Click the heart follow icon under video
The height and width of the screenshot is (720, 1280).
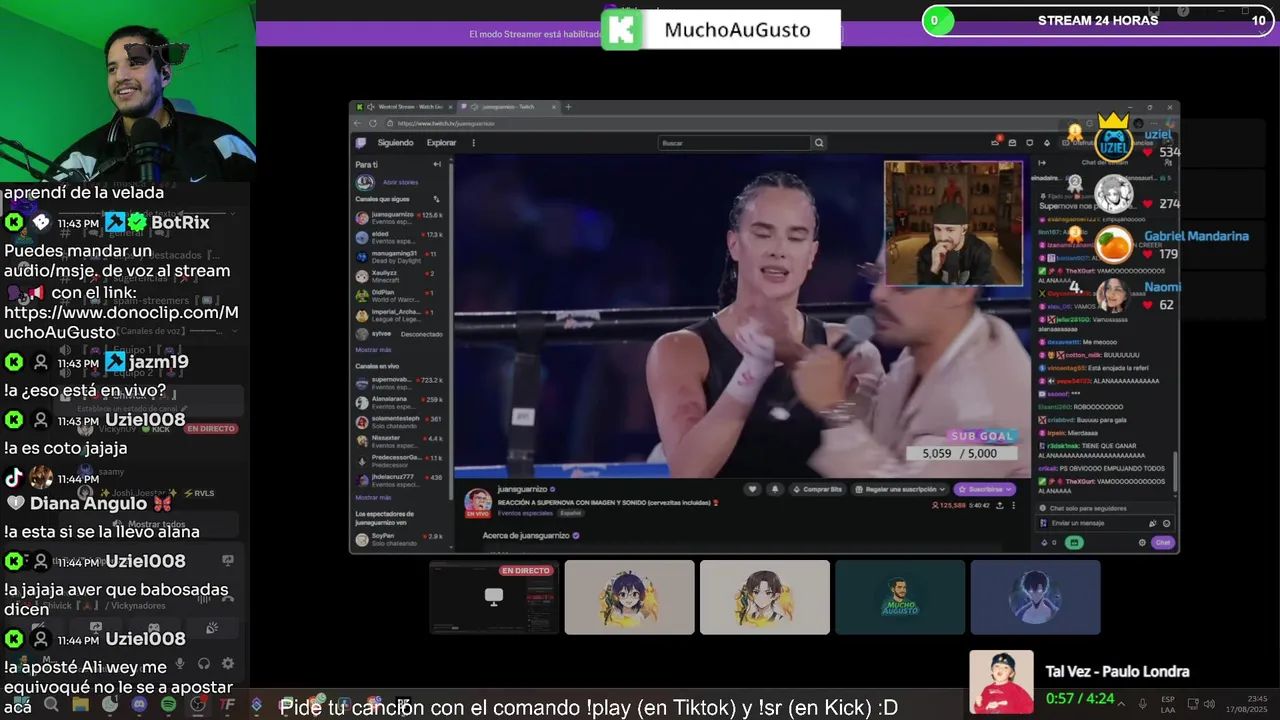pos(752,489)
